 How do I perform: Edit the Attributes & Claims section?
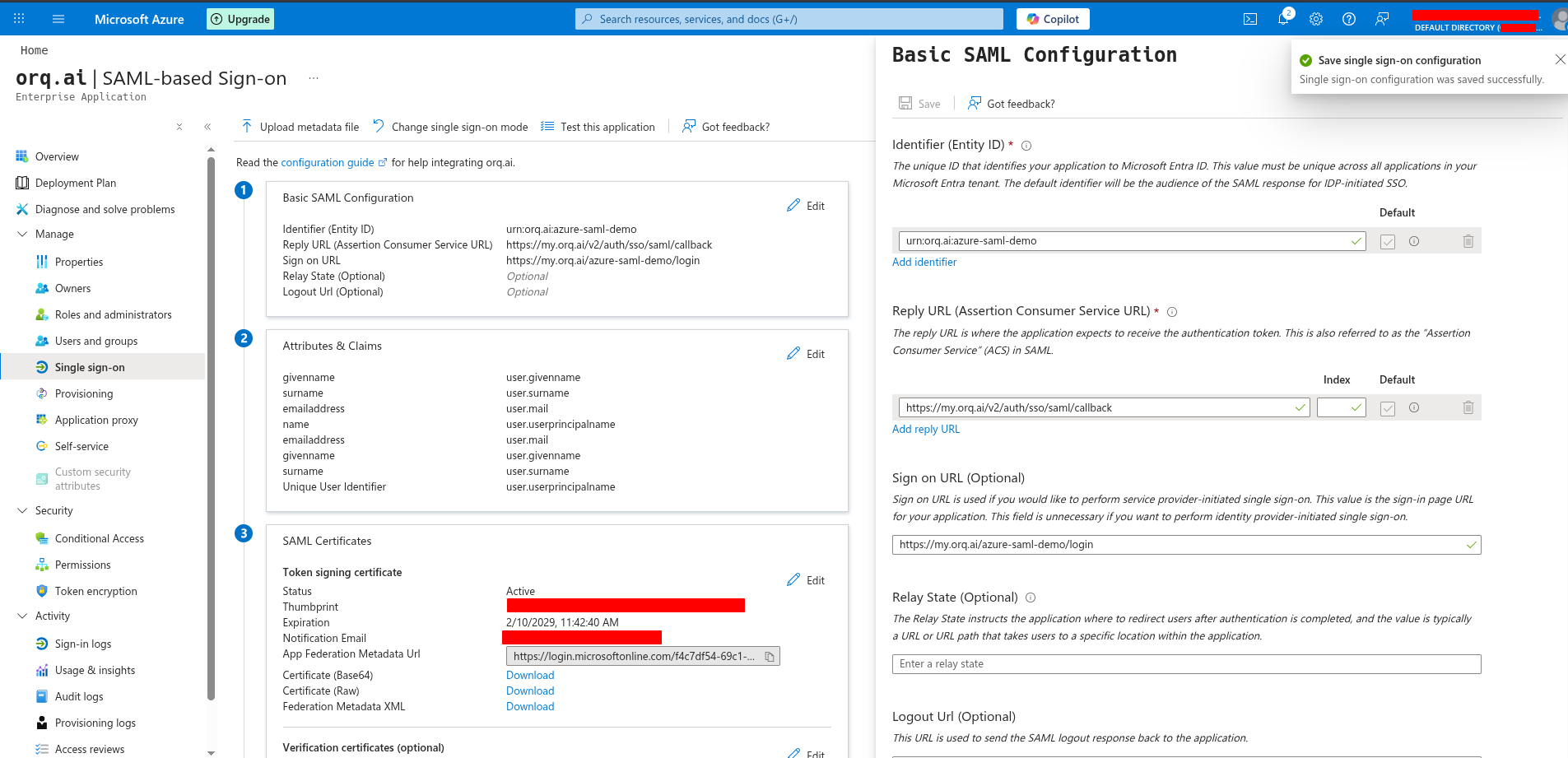tap(806, 353)
